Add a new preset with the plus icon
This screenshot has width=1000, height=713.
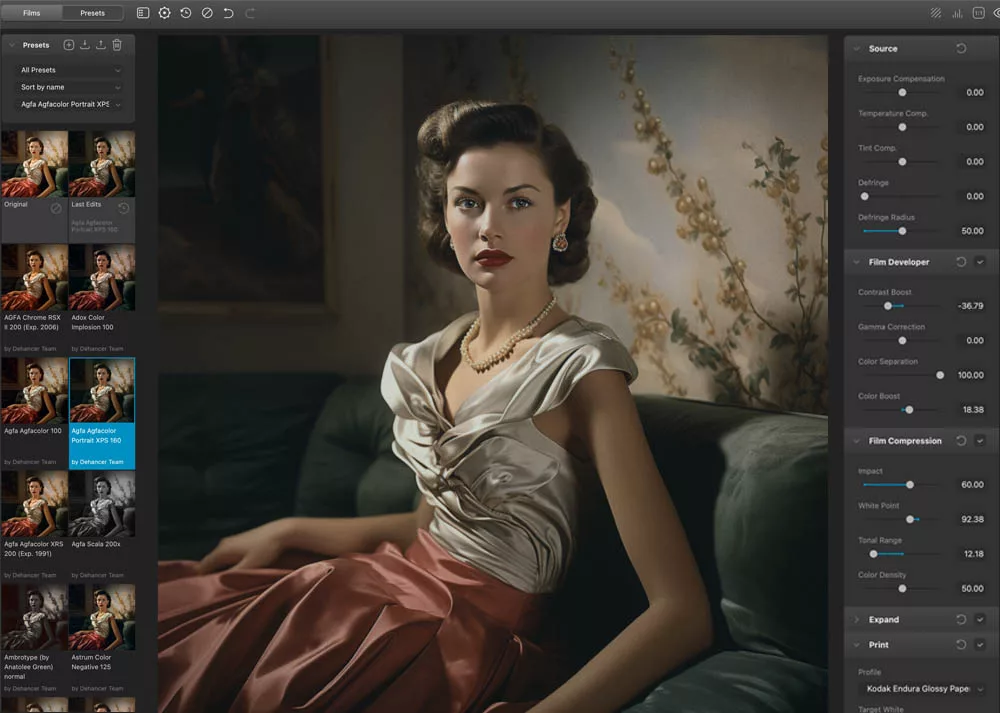coord(68,44)
